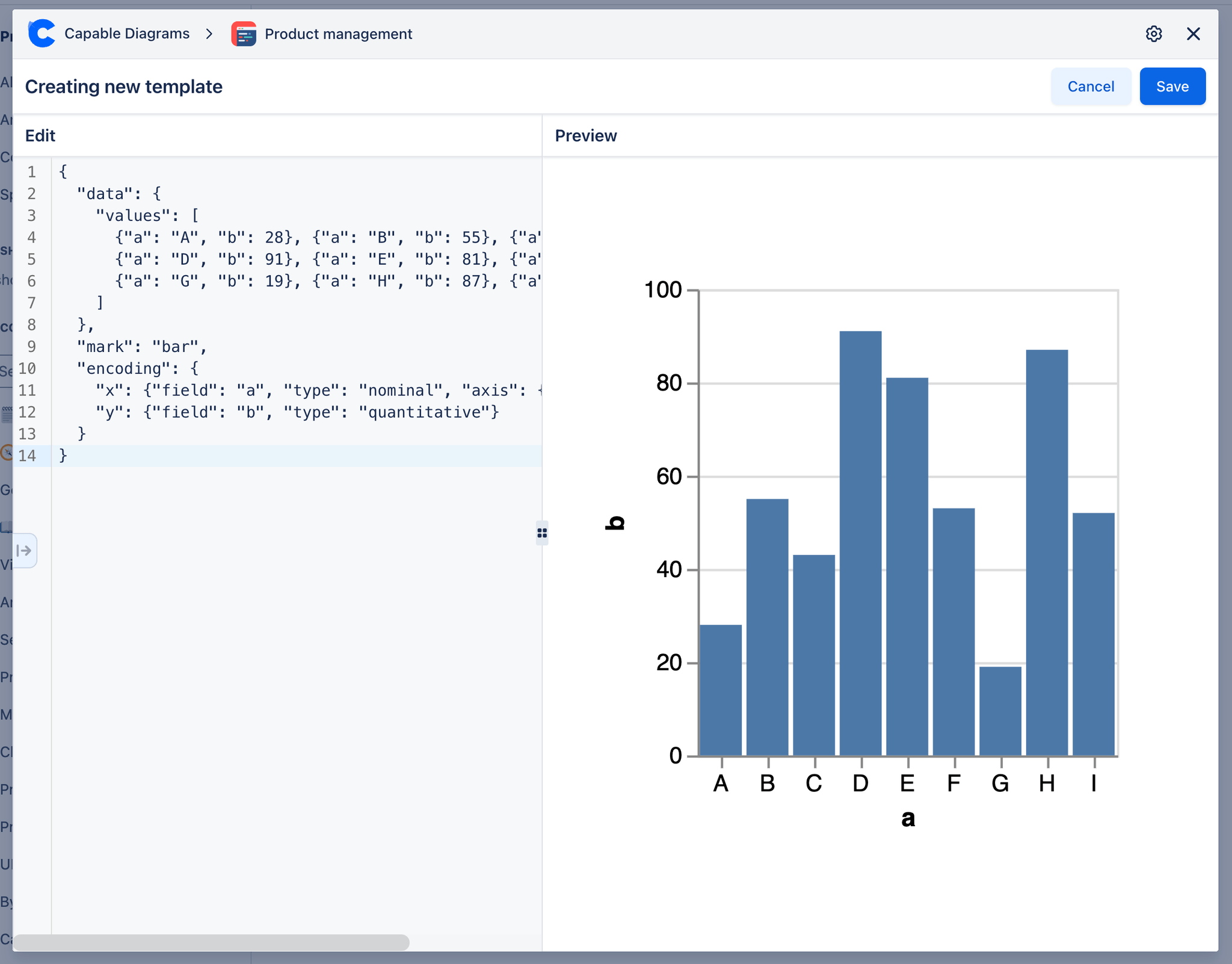The image size is (1232, 964).
Task: Cancel creating the template
Action: 1090,86
